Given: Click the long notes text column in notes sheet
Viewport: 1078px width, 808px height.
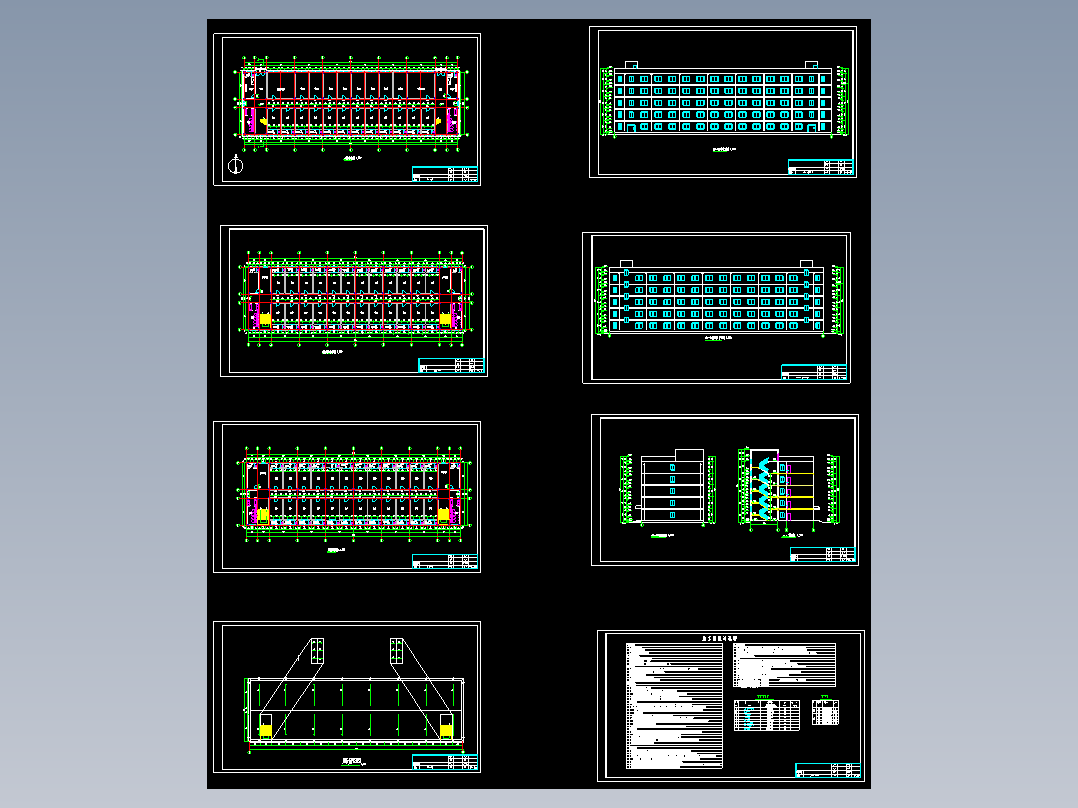Looking at the screenshot, I should pos(674,706).
